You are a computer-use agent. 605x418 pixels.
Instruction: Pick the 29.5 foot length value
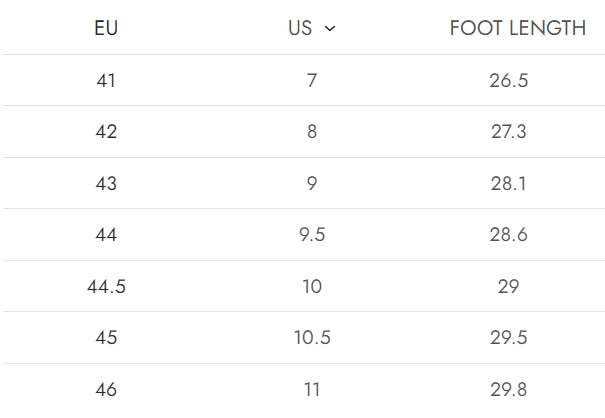pyautogui.click(x=508, y=338)
